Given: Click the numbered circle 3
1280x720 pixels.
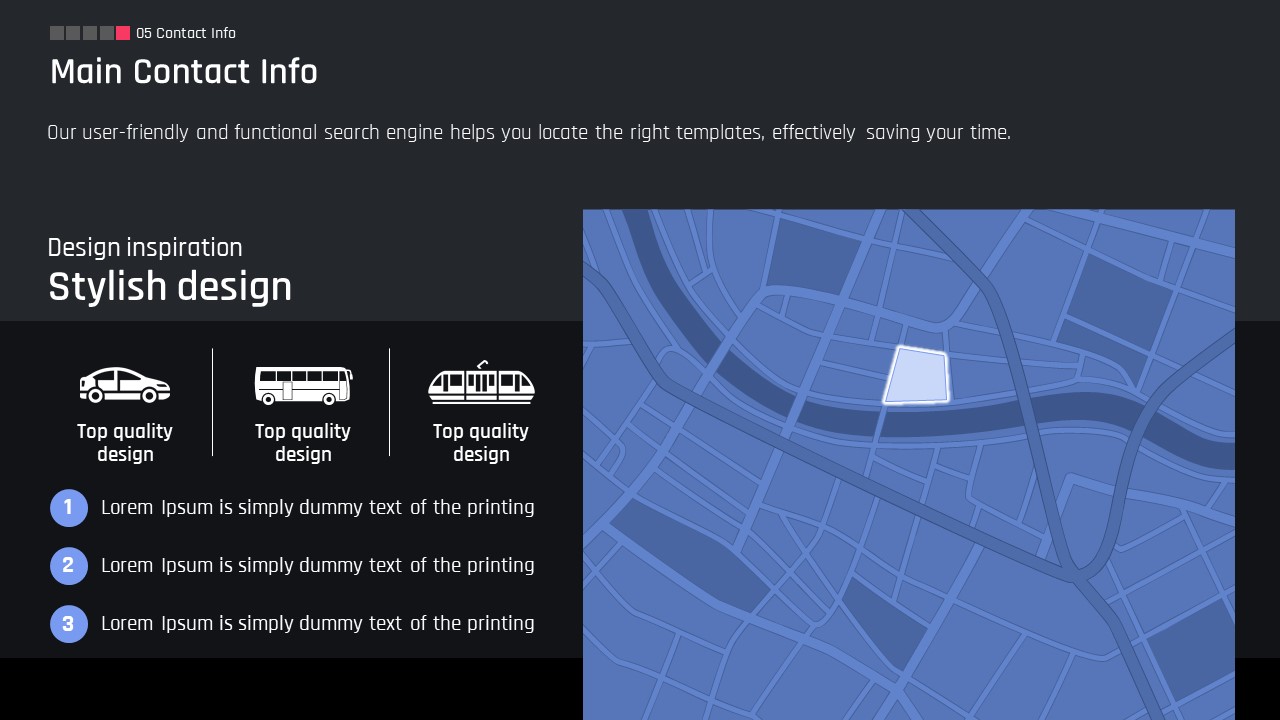Looking at the screenshot, I should coord(69,624).
